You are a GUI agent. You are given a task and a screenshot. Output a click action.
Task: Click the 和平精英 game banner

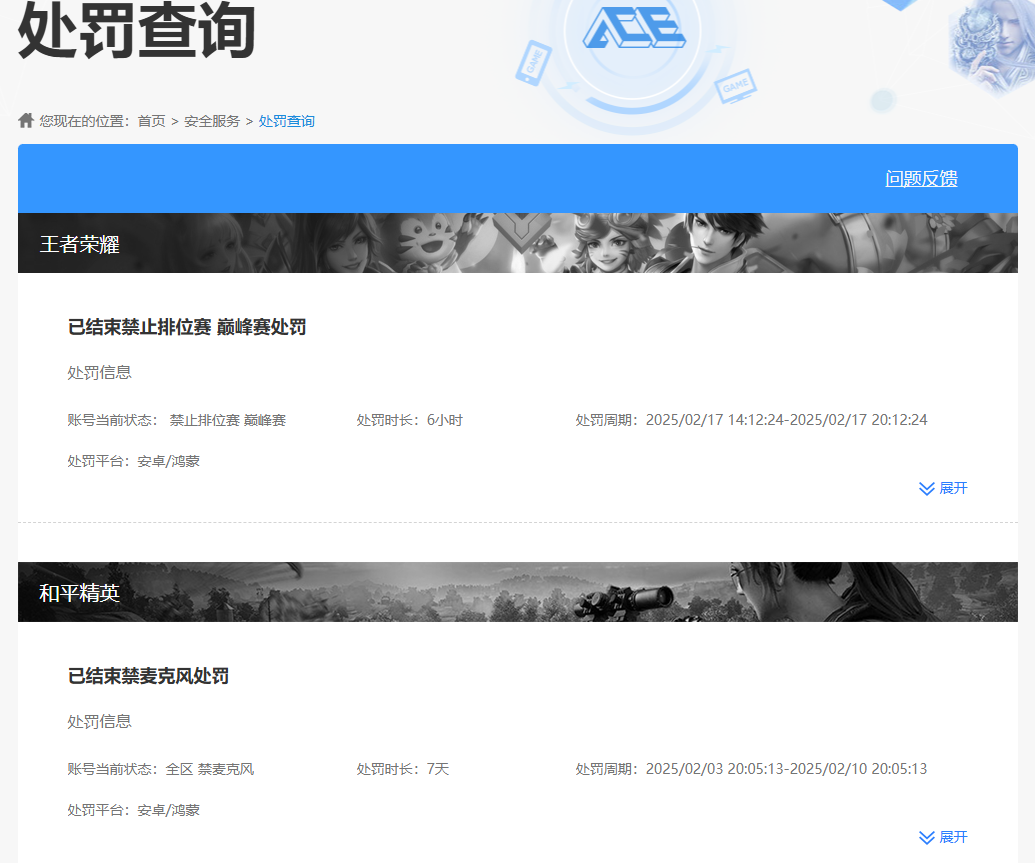point(518,592)
